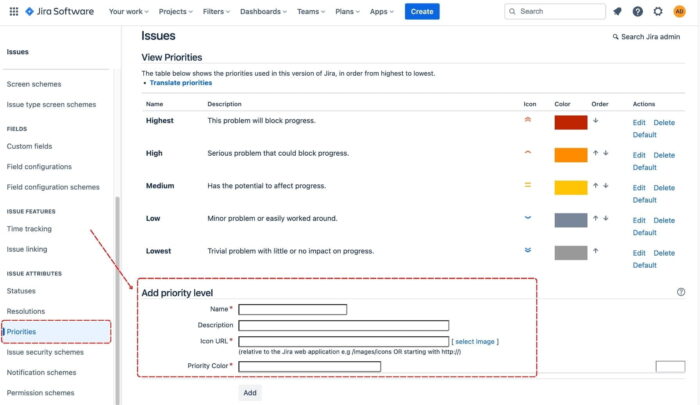Image resolution: width=700 pixels, height=405 pixels.
Task: Open help for Add priority level
Action: pos(681,292)
